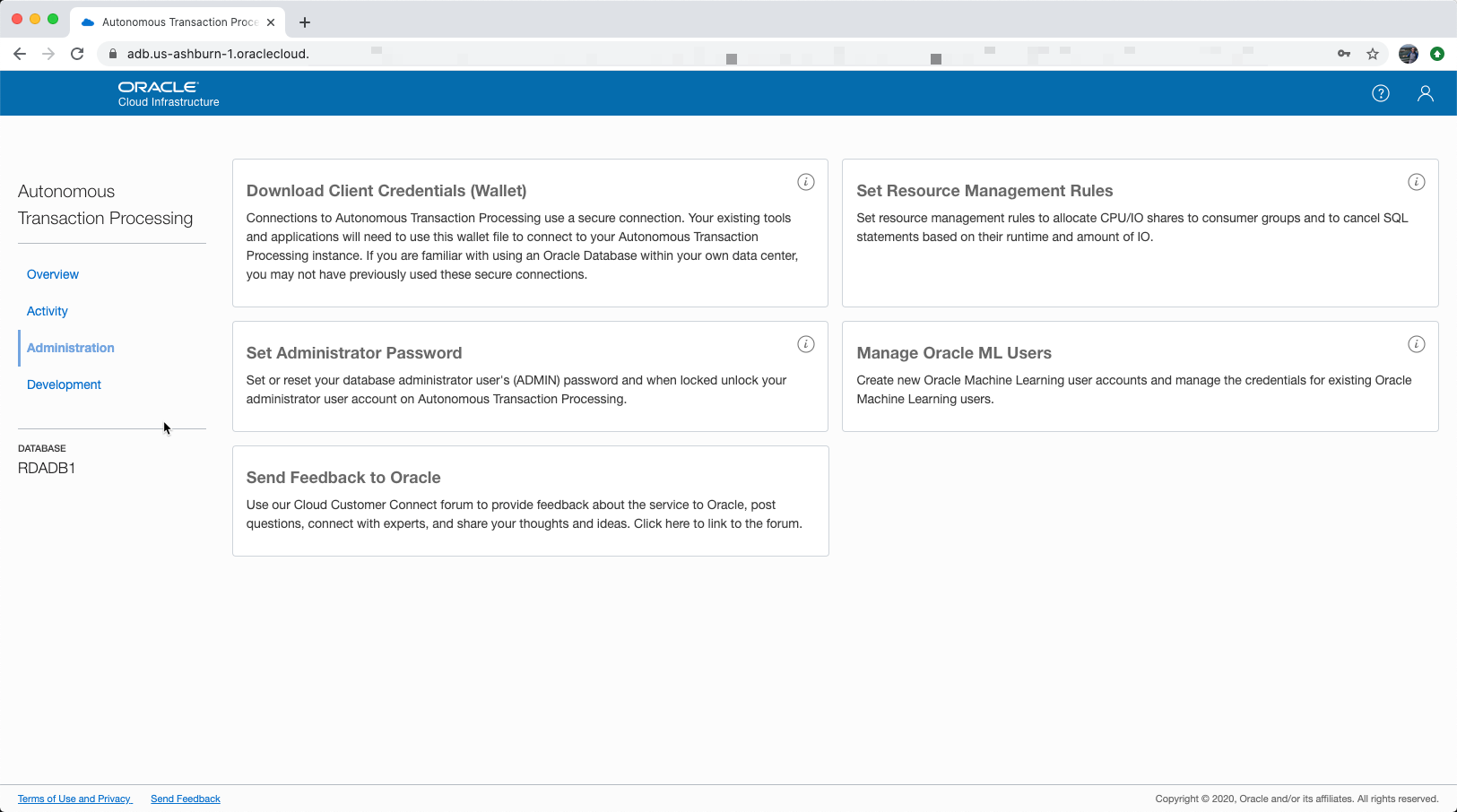Open info for Download Client Credentials card
The width and height of the screenshot is (1457, 812).
click(x=805, y=181)
